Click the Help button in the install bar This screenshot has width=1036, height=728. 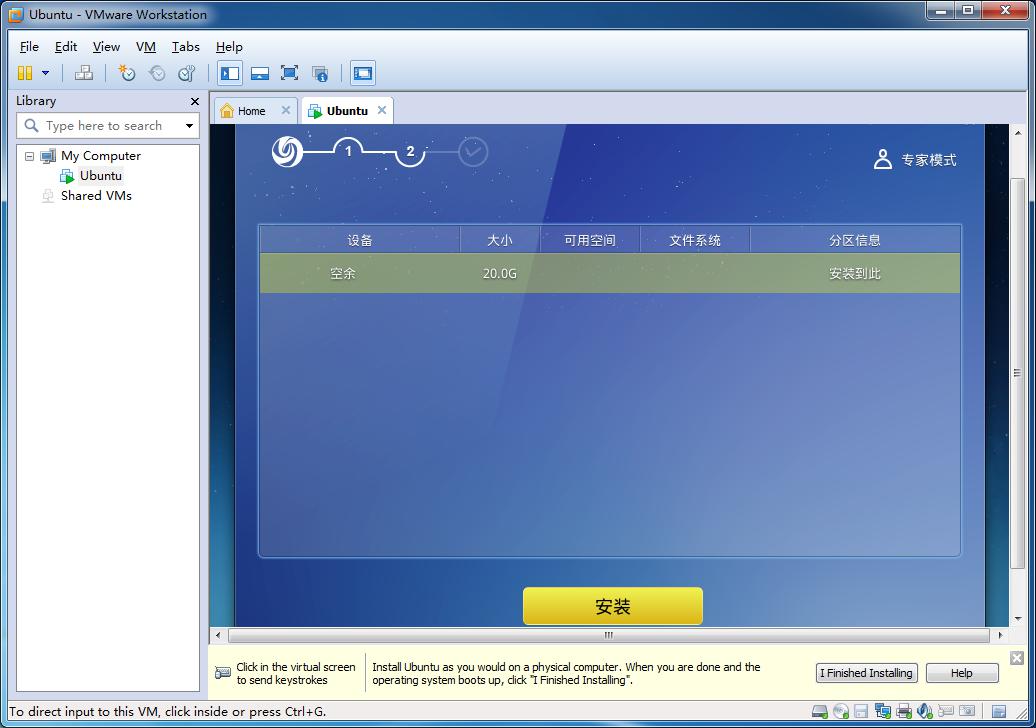click(x=962, y=673)
